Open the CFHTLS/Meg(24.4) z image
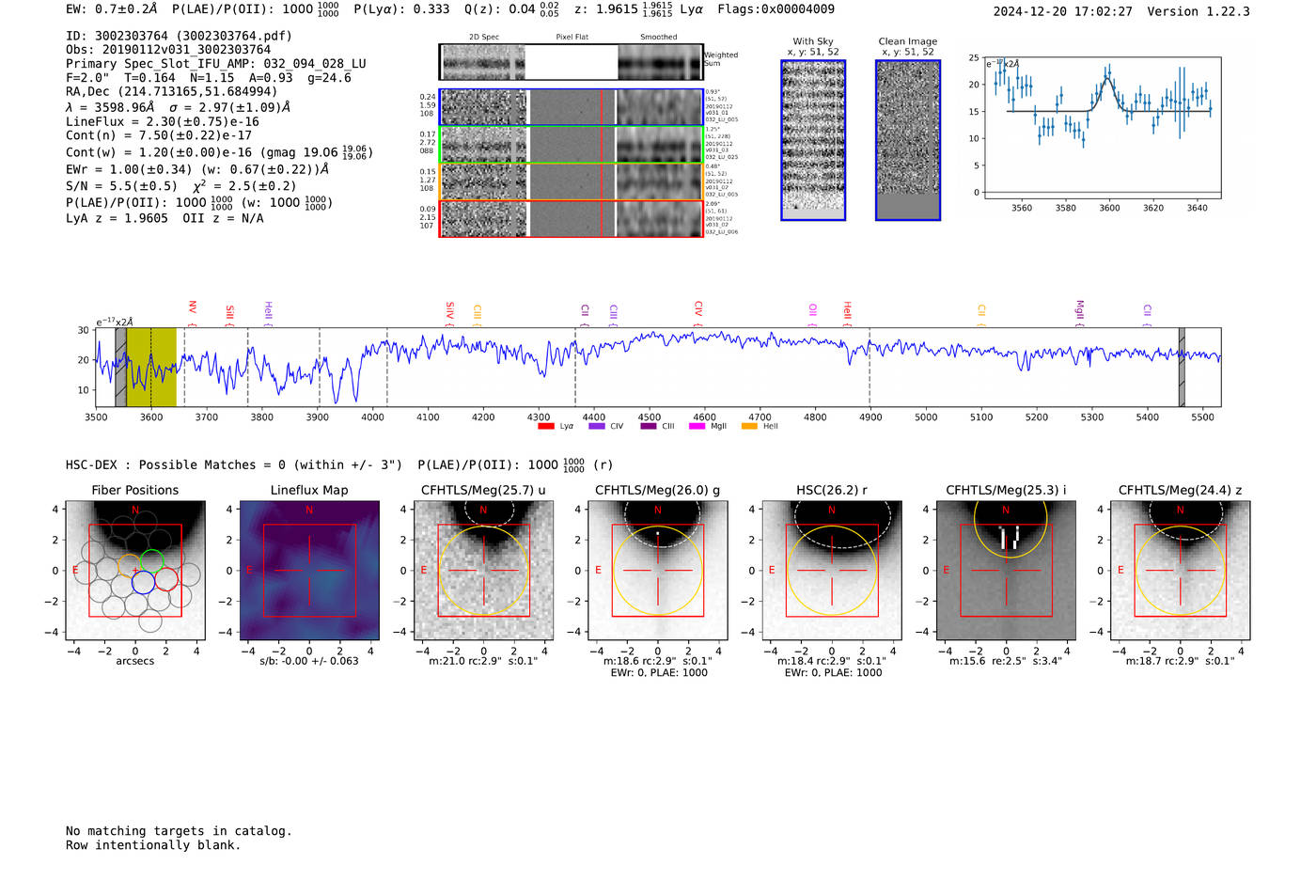This screenshot has height=896, width=1316. click(x=1181, y=571)
